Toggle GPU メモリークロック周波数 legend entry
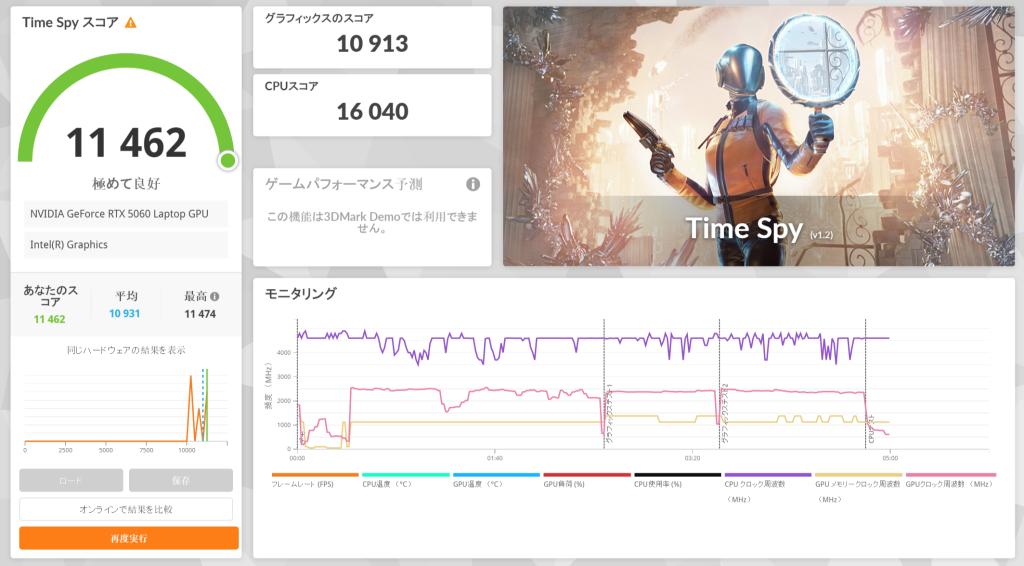 click(x=857, y=484)
